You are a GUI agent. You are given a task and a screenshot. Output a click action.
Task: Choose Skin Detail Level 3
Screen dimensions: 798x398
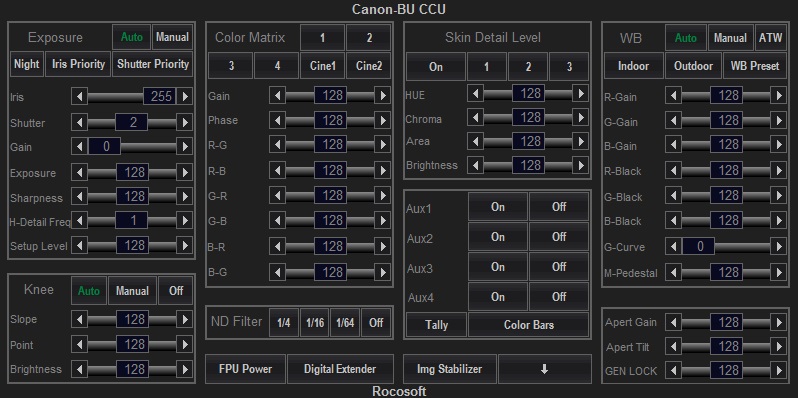point(569,67)
